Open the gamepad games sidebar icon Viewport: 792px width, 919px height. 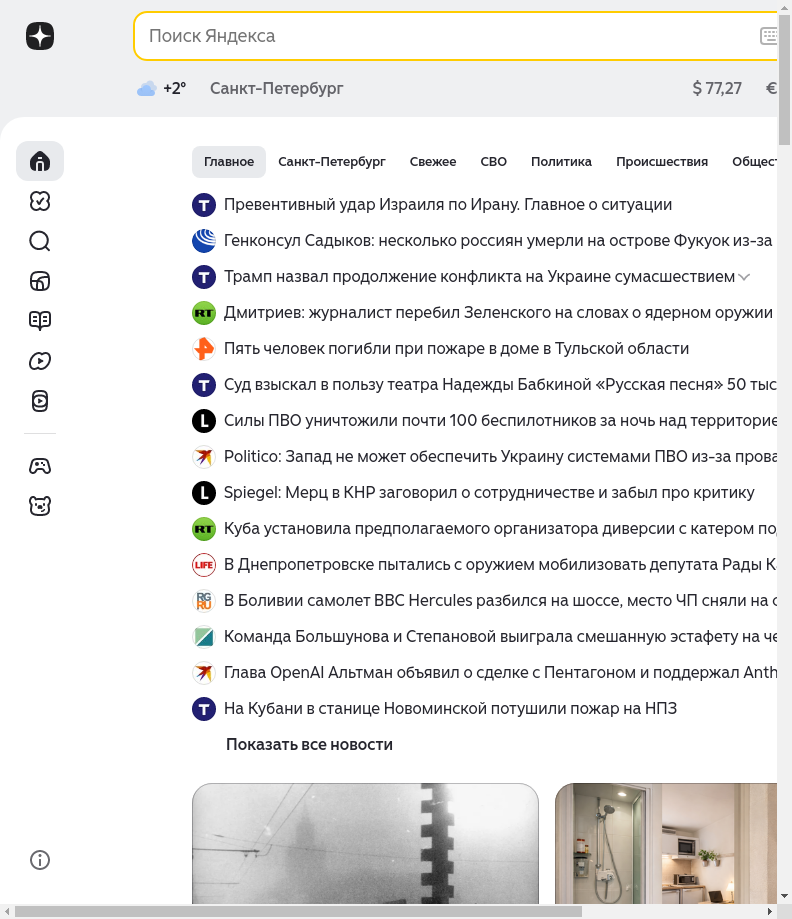(x=40, y=466)
